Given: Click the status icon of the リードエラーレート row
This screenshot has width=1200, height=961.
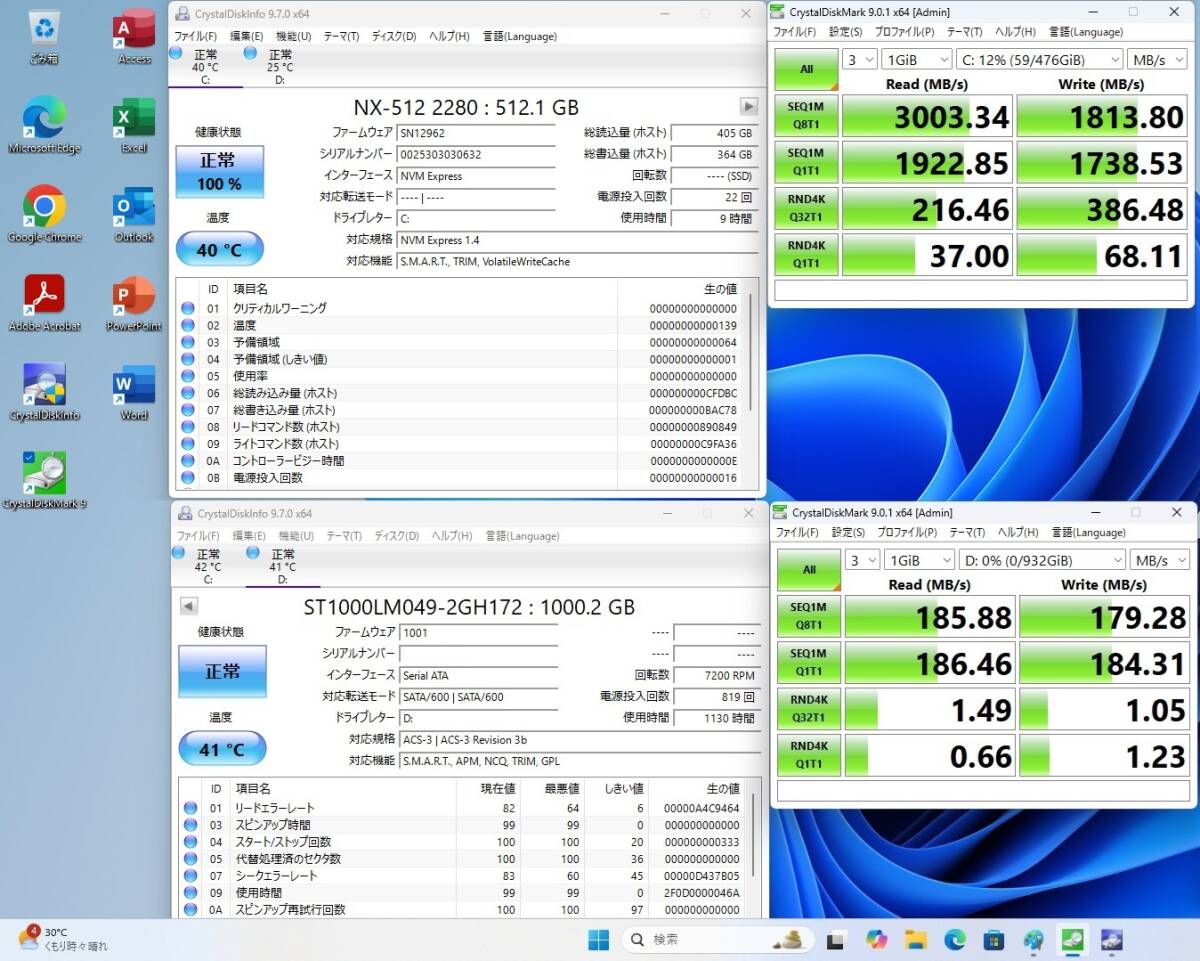Looking at the screenshot, I should 190,808.
